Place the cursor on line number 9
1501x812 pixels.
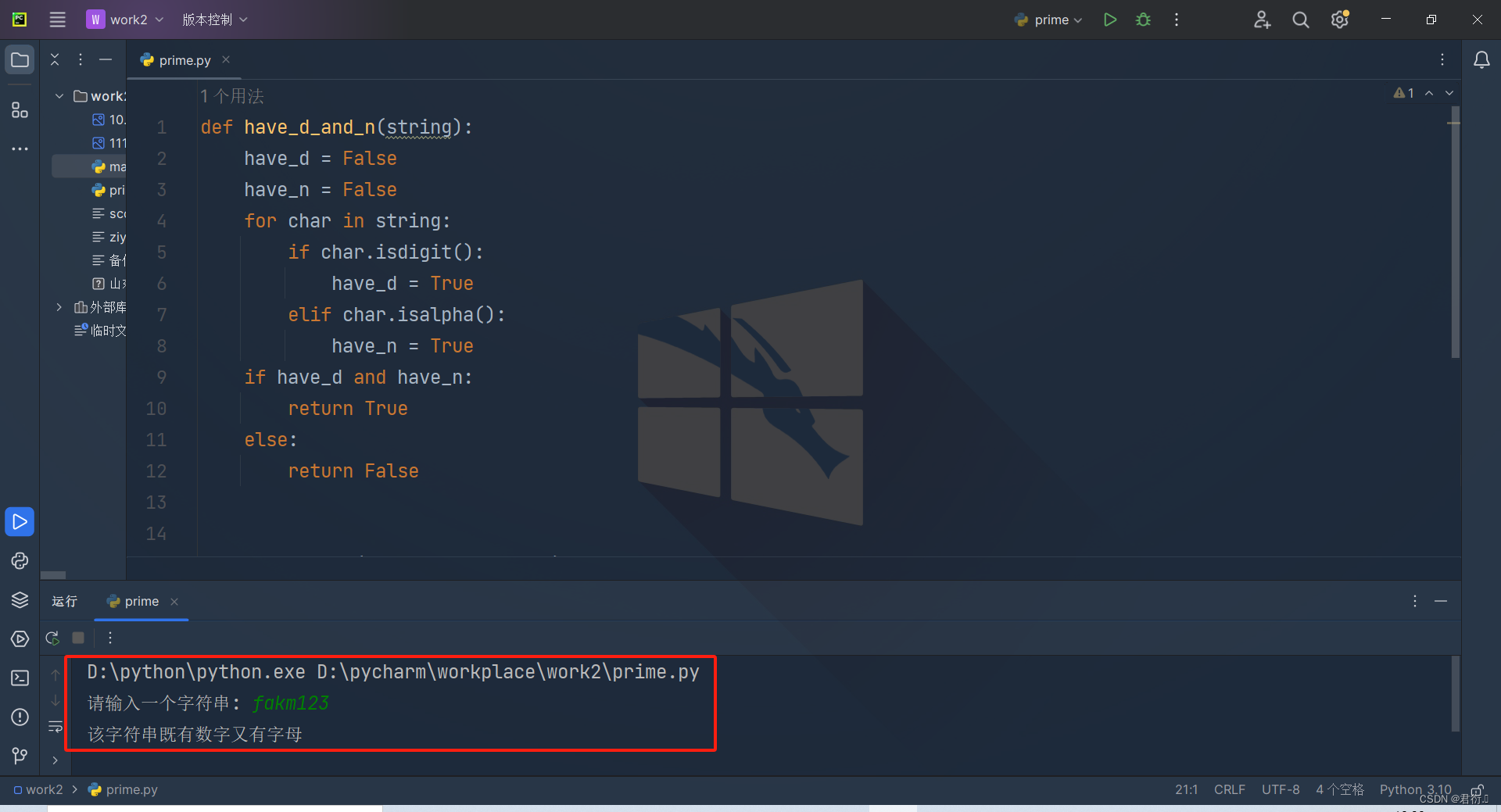click(x=161, y=377)
